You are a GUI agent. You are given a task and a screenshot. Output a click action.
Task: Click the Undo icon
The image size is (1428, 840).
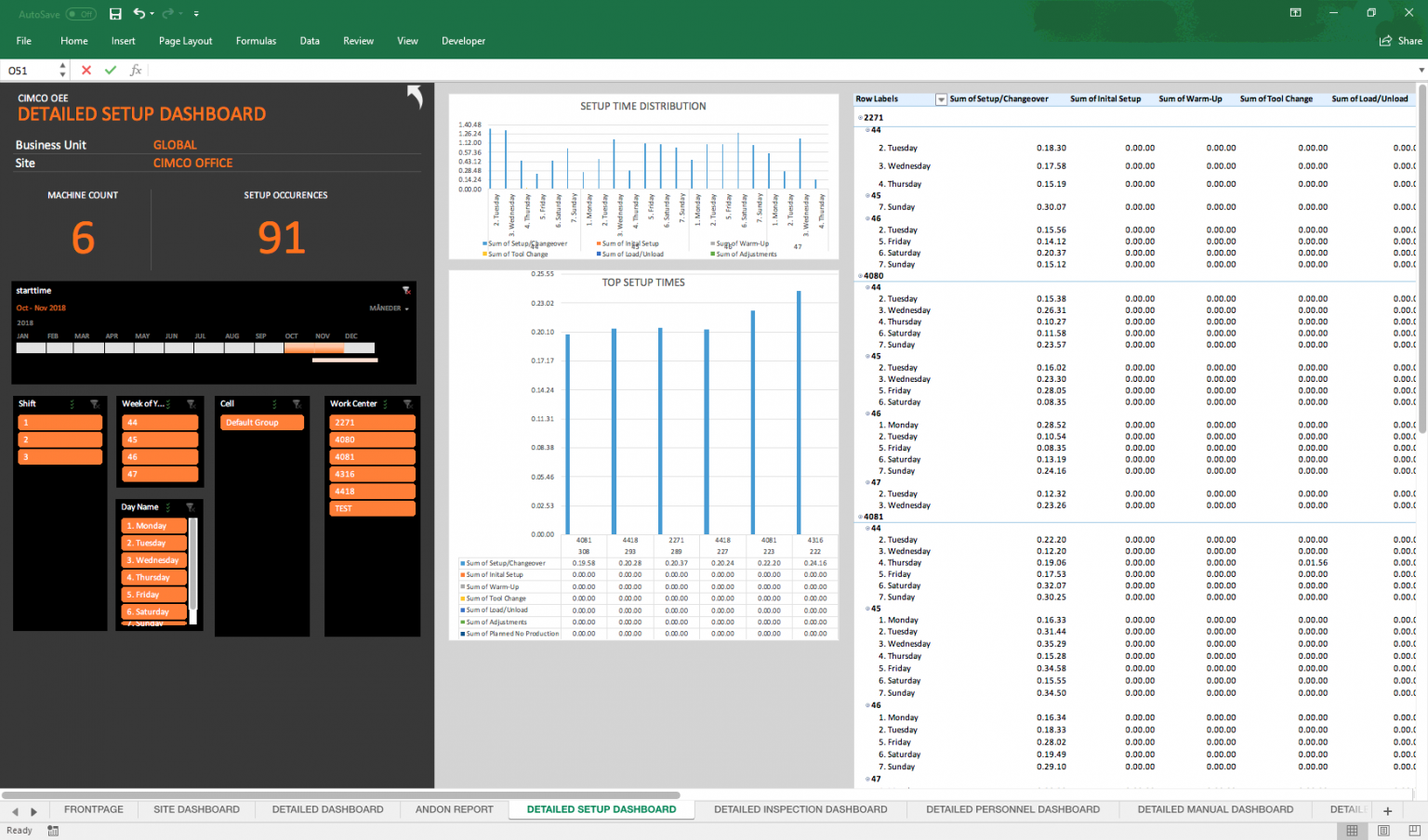[x=138, y=13]
